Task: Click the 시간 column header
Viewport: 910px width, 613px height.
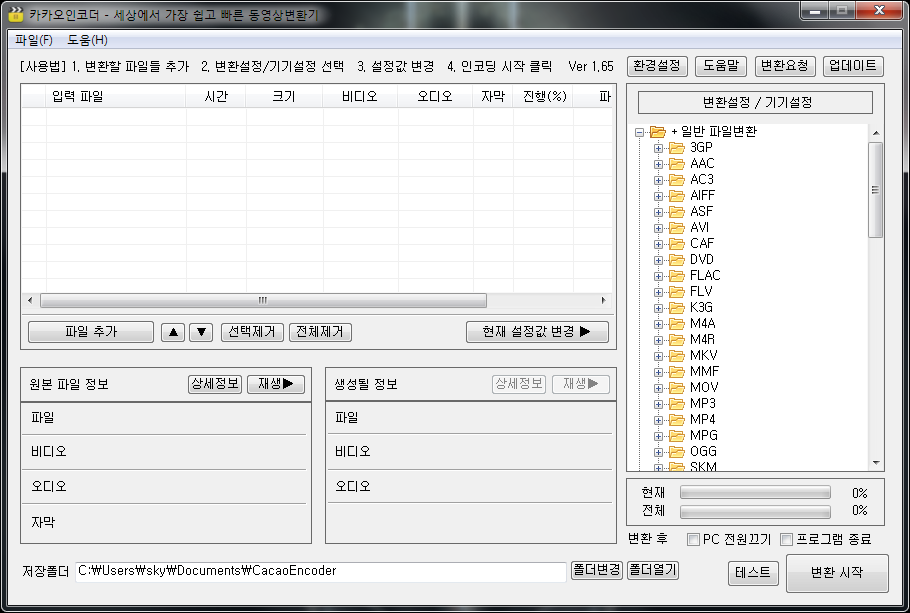Action: (x=216, y=96)
